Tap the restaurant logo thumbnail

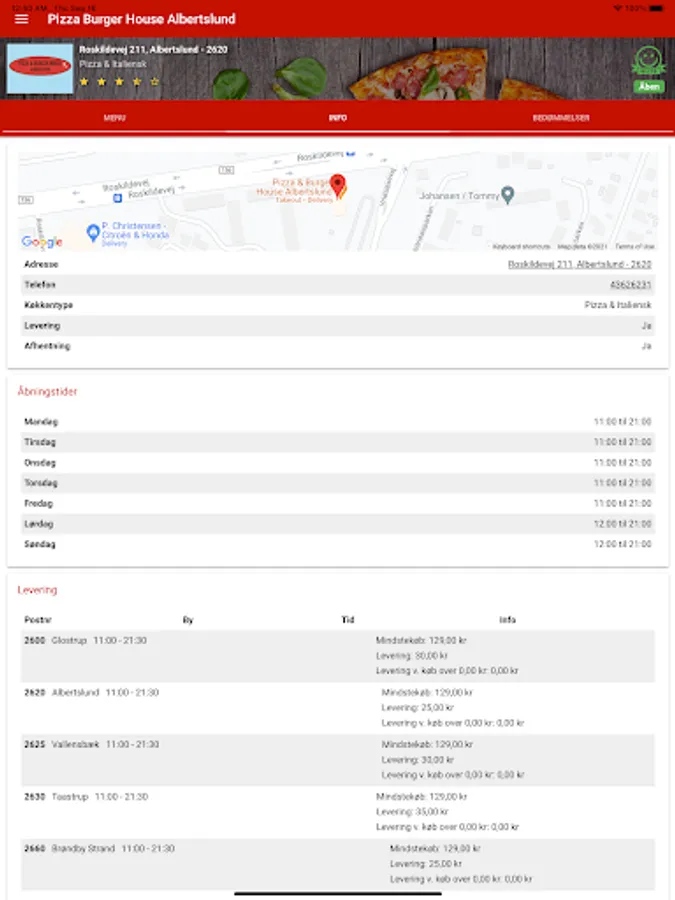pos(40,68)
